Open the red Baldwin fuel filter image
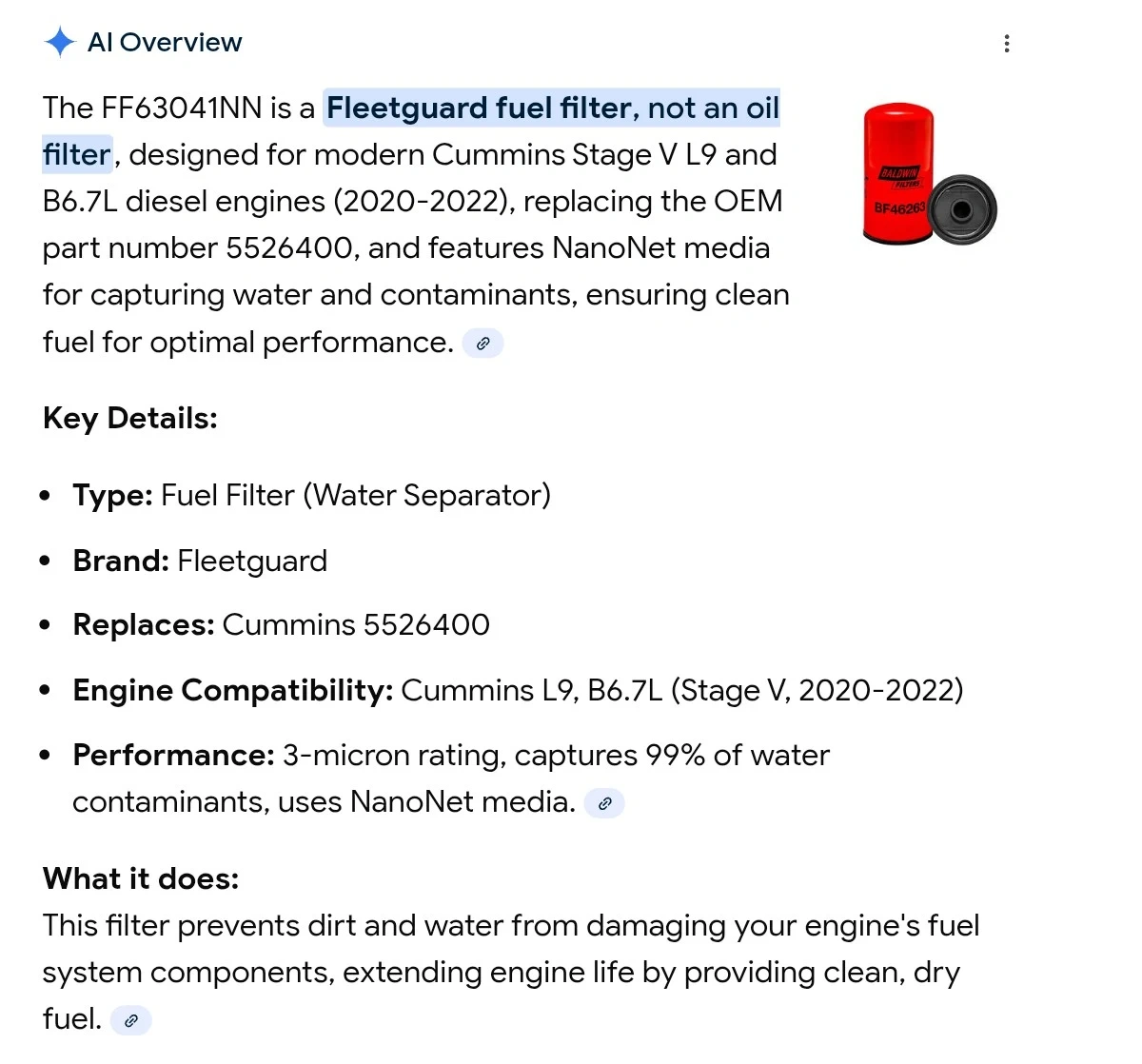Screen dimensions: 1142x1064 pyautogui.click(x=928, y=175)
